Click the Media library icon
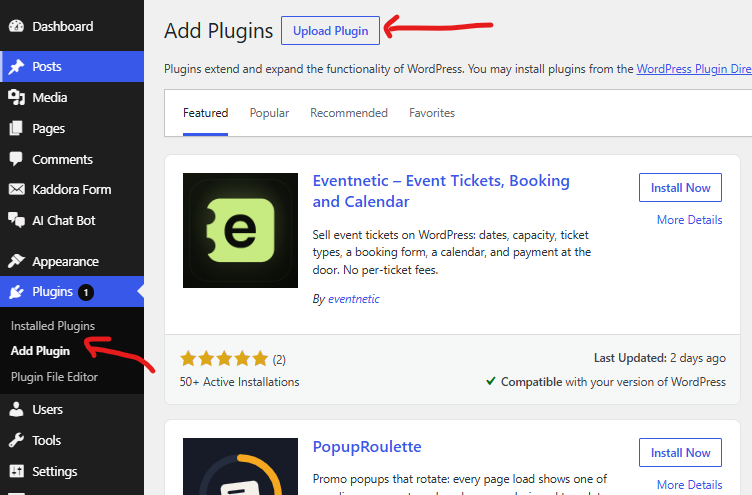This screenshot has width=752, height=495. pyautogui.click(x=16, y=97)
